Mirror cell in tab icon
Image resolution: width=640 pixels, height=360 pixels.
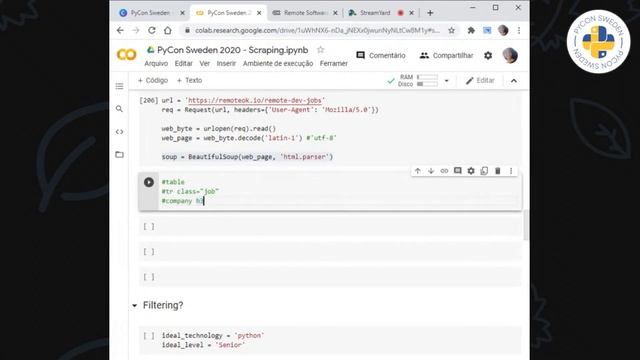click(x=484, y=171)
